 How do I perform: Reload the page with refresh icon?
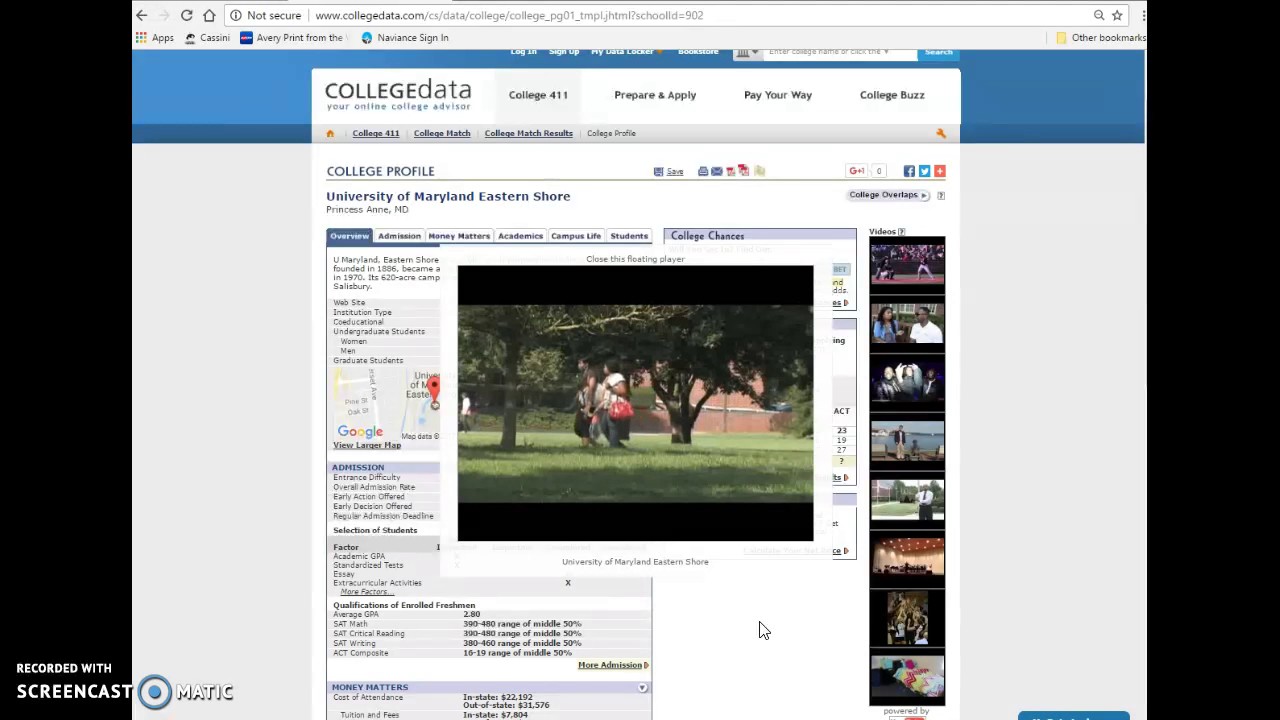pos(186,15)
